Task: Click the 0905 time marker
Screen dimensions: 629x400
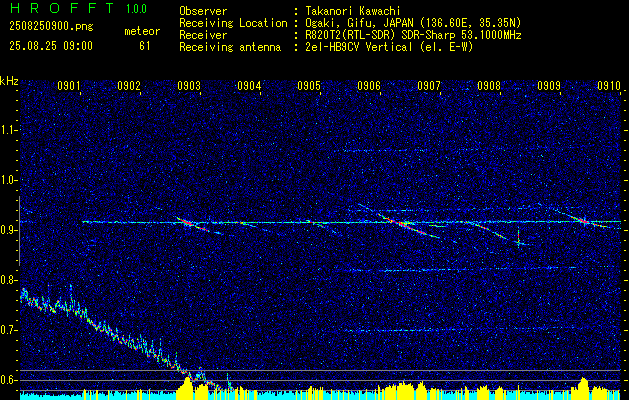Action: [309, 86]
